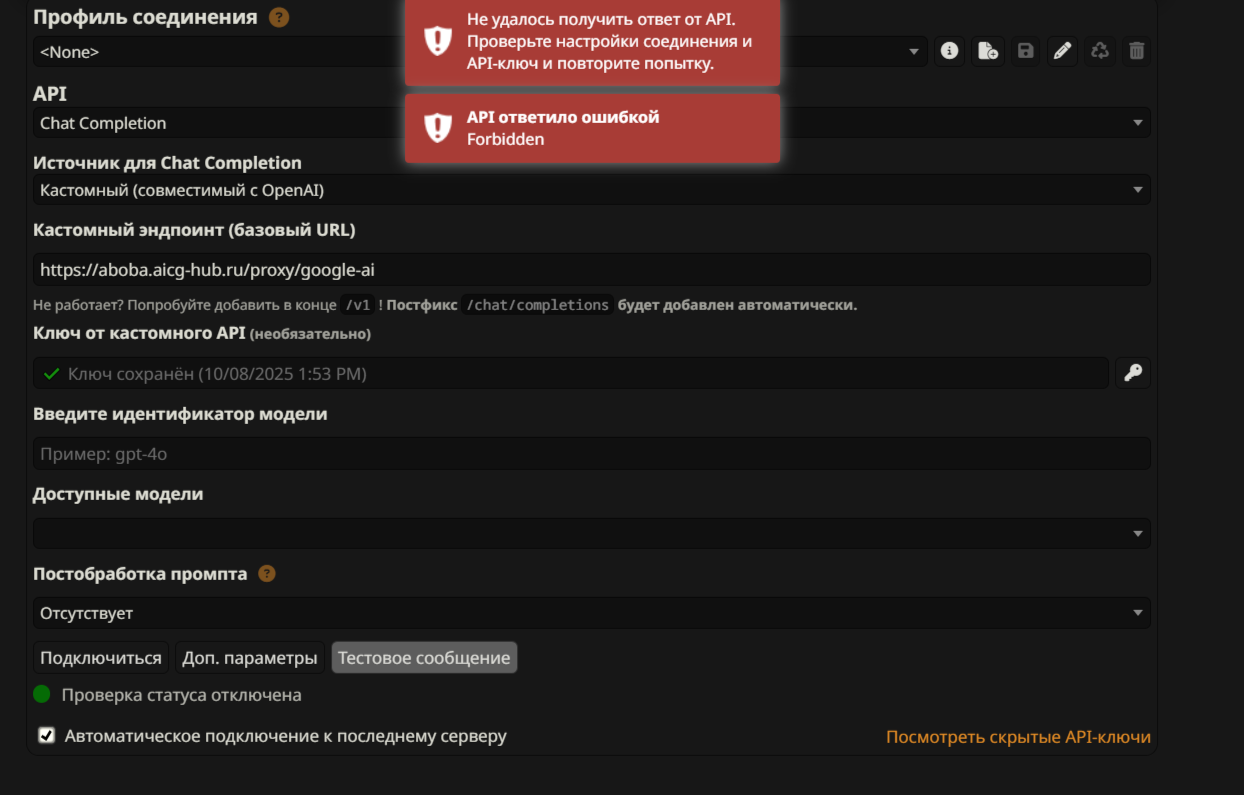
Task: Toggle Автоматическое подключение к последнему серверу checkbox
Action: (46, 736)
